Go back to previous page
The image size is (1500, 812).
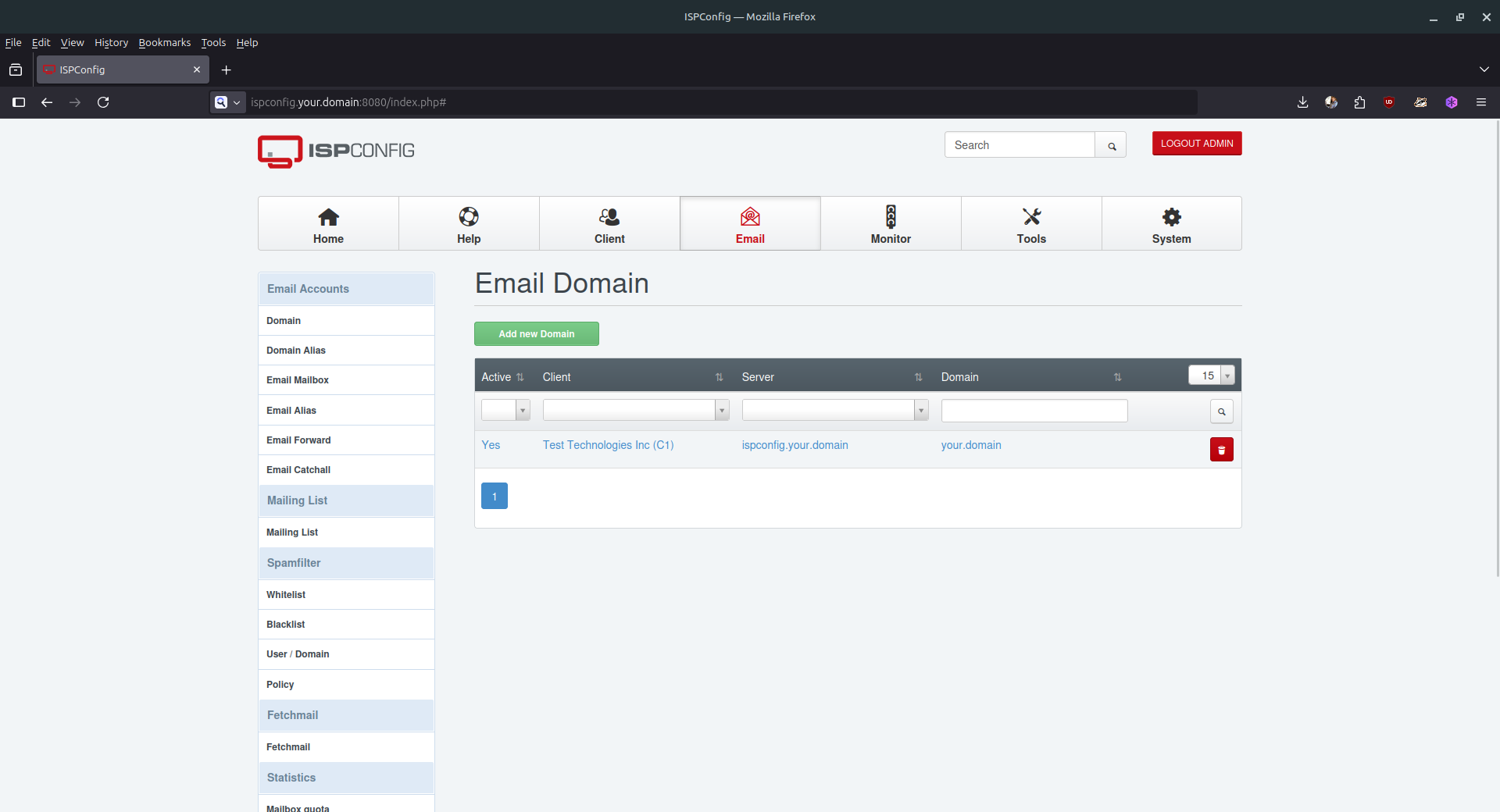point(47,102)
